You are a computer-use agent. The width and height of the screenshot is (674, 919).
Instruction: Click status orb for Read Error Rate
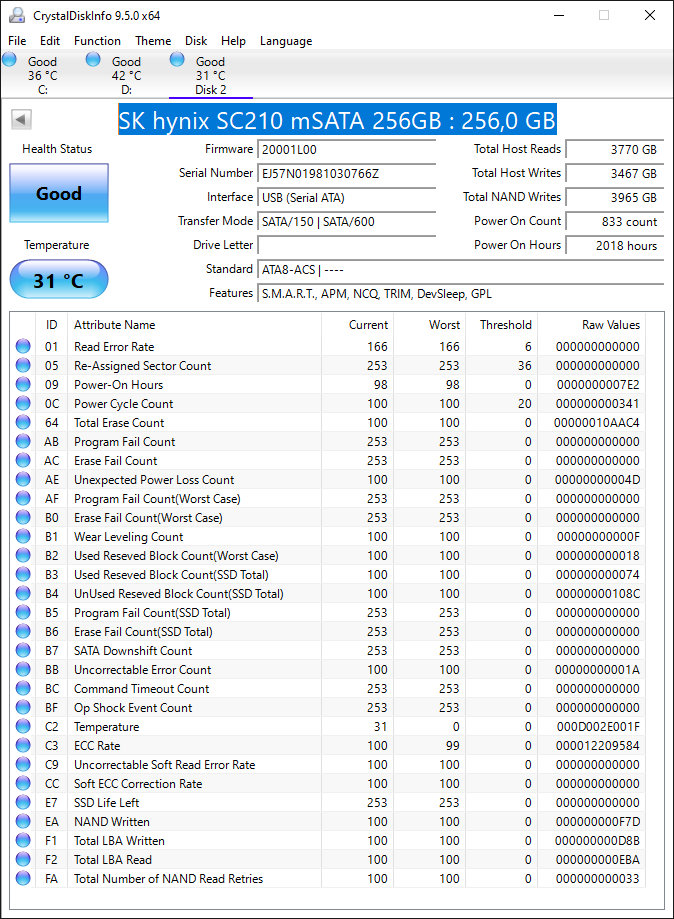23,346
